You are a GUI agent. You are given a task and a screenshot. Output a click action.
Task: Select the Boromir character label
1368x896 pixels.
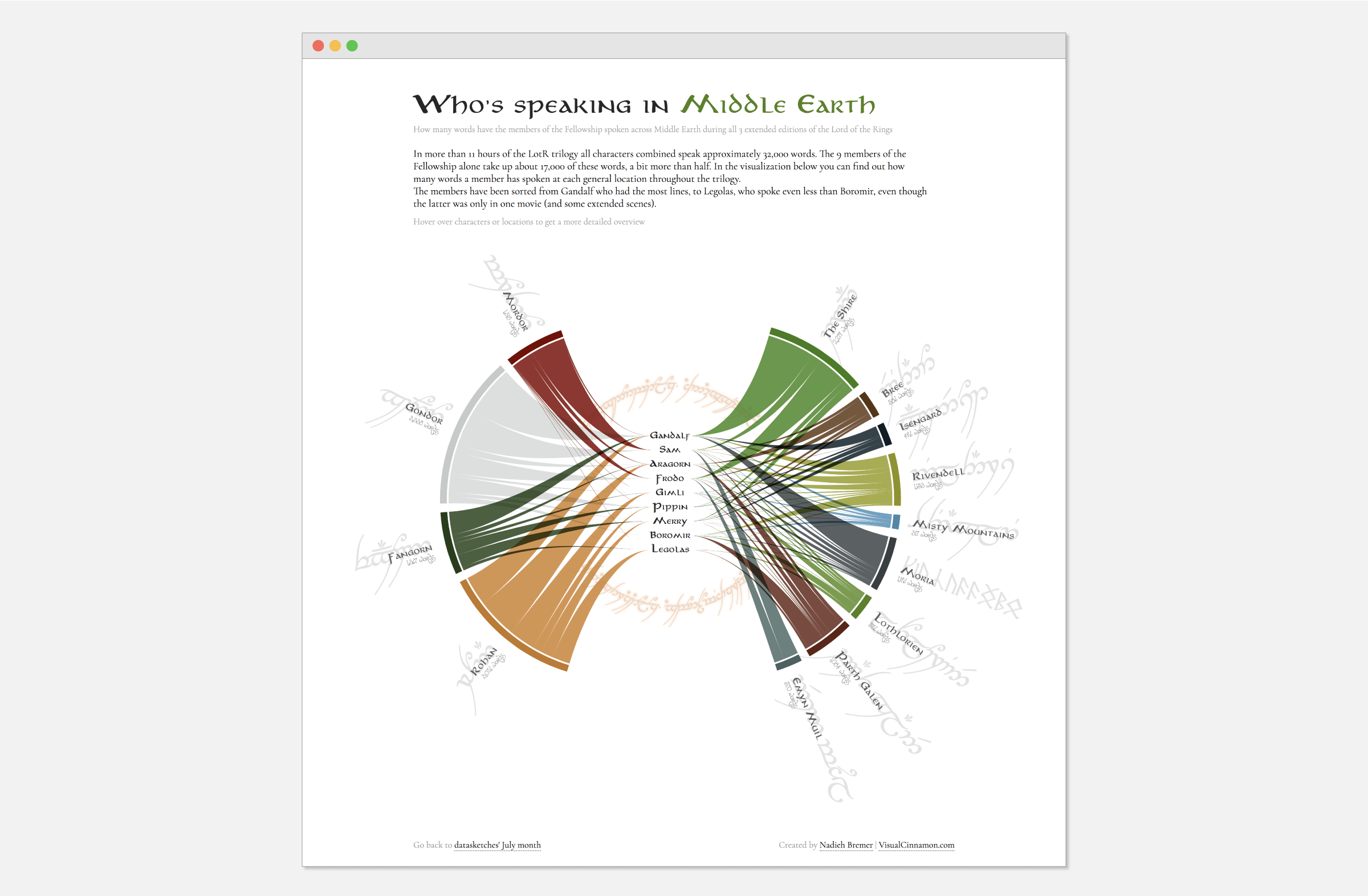tap(670, 535)
